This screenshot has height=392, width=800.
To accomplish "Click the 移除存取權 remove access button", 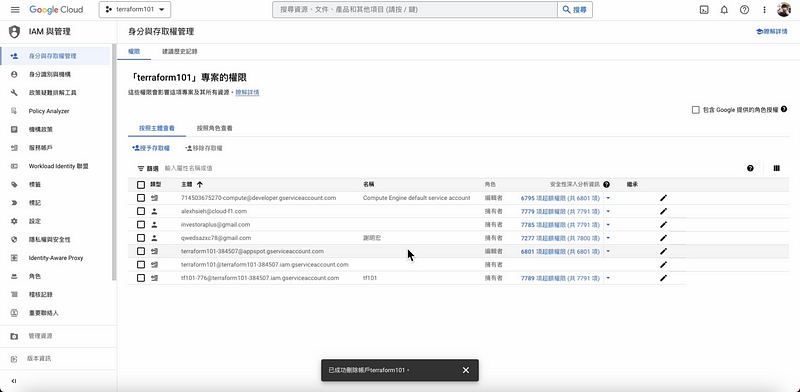I will pos(204,148).
